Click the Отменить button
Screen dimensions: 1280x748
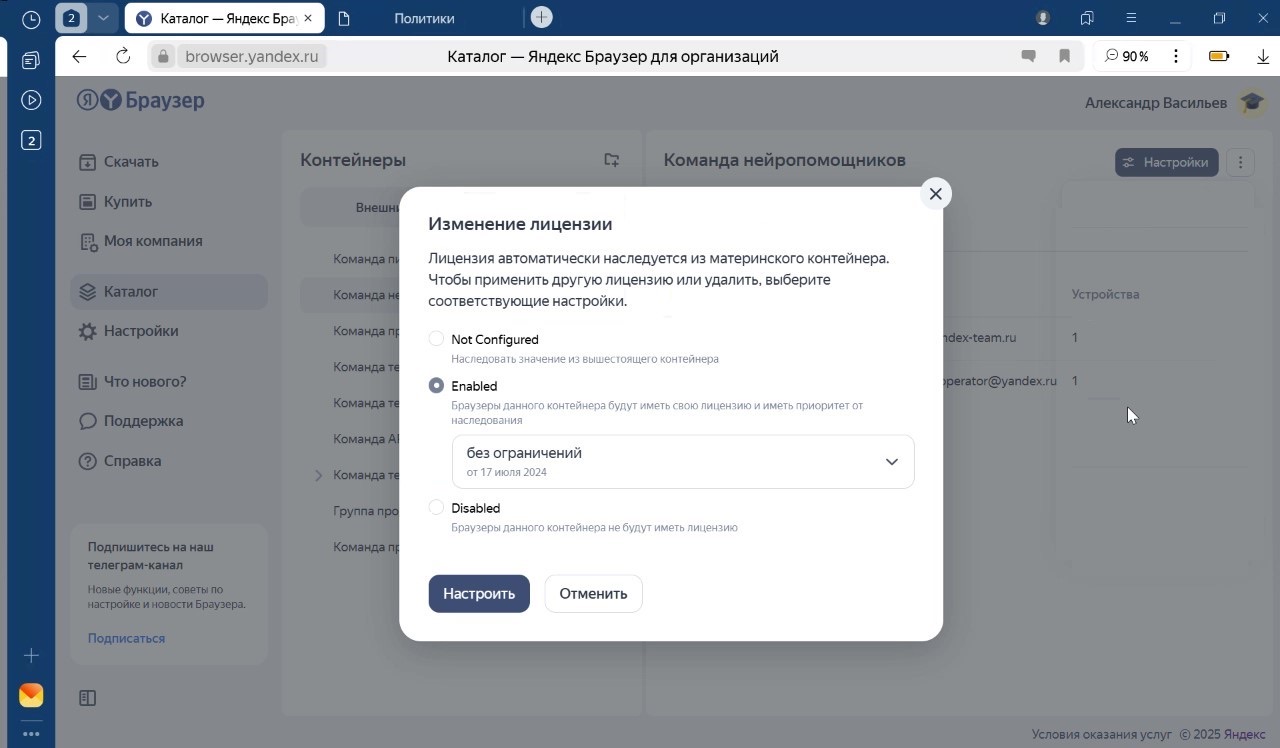(593, 593)
